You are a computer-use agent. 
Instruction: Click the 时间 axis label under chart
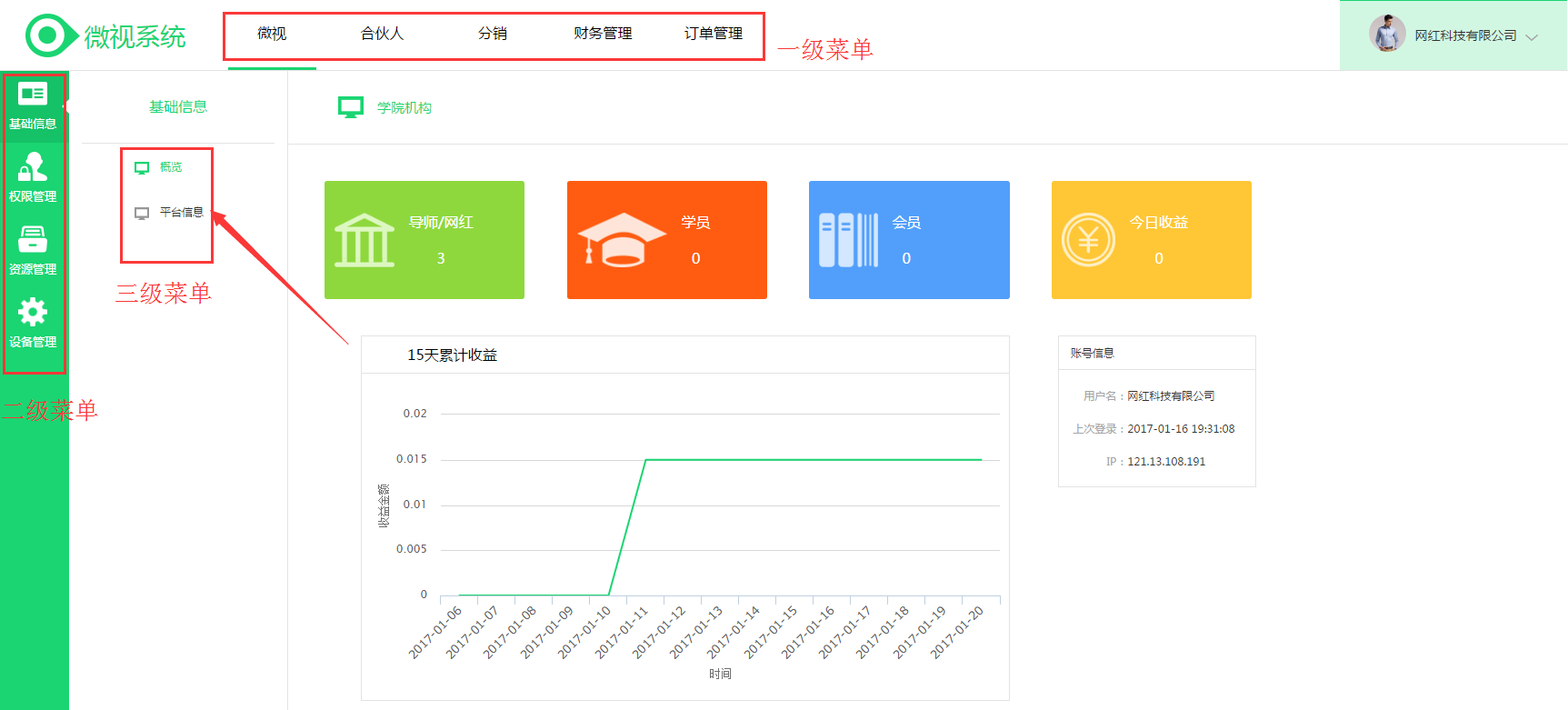tap(720, 674)
